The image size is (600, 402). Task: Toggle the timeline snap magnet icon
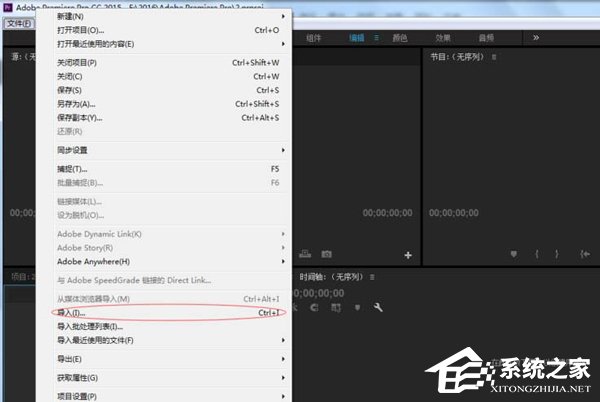314,307
